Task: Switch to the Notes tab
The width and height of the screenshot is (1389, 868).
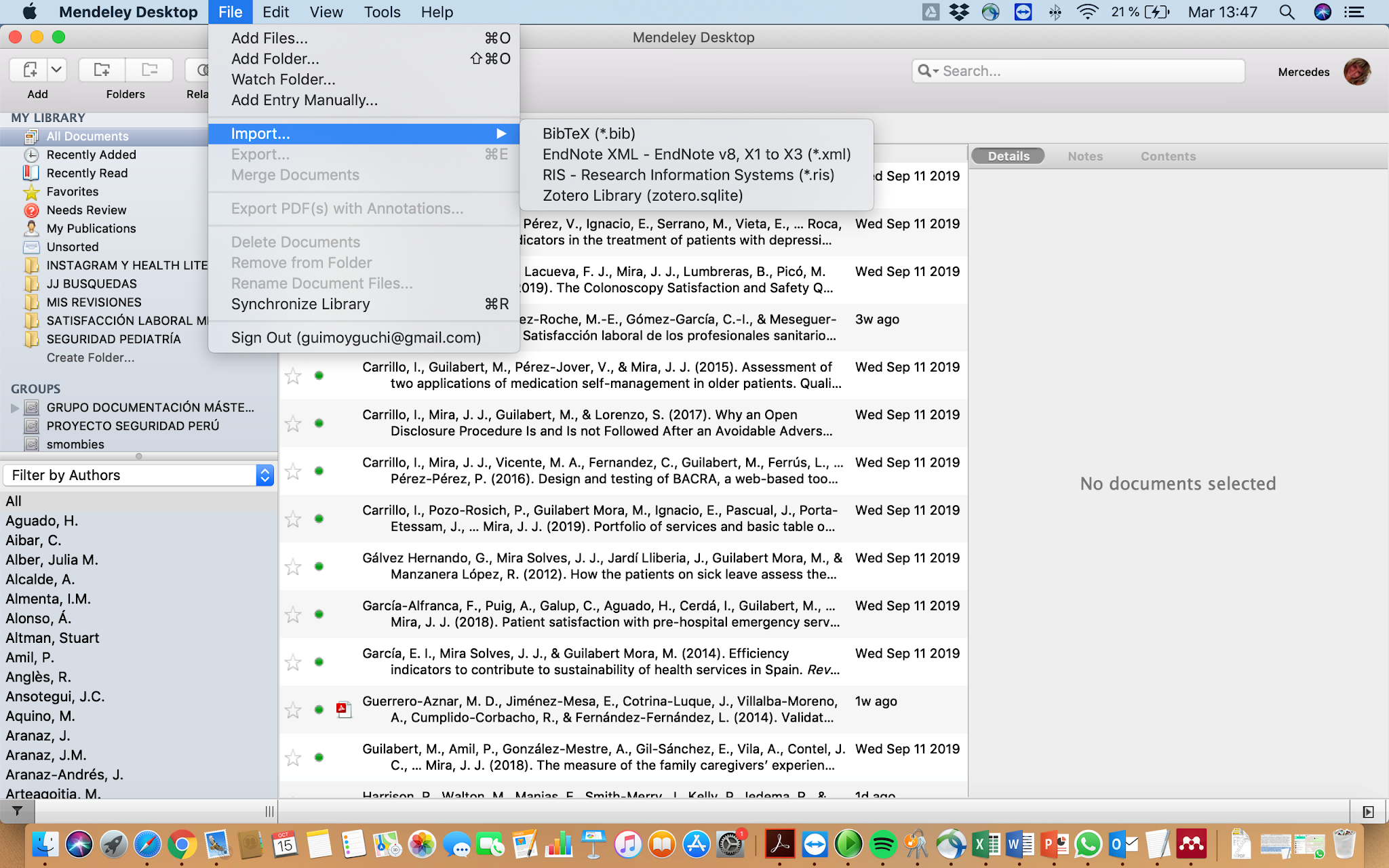Action: pyautogui.click(x=1084, y=156)
